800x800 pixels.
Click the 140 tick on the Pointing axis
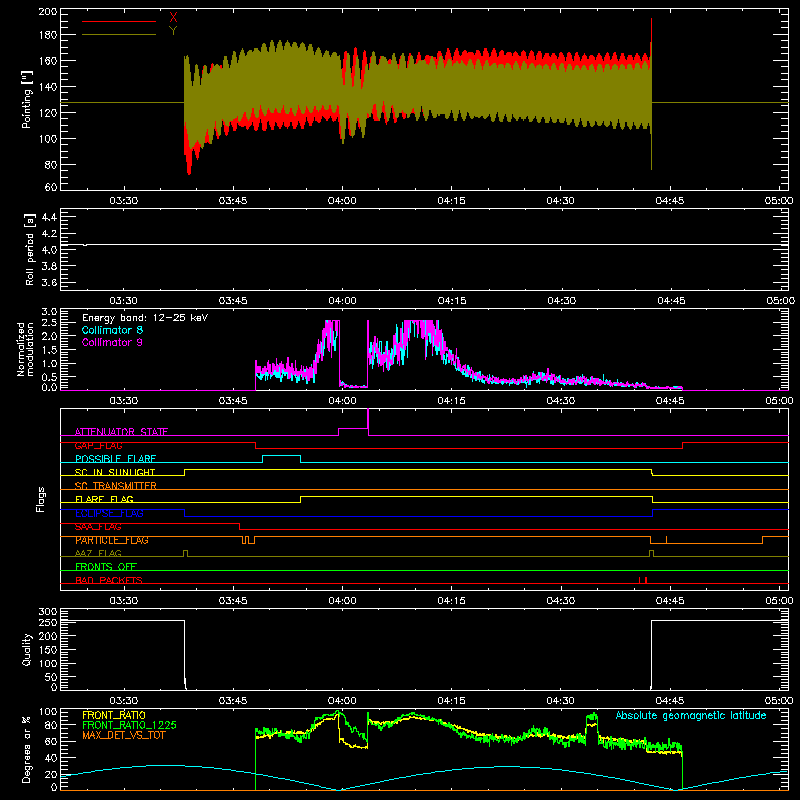click(x=48, y=87)
